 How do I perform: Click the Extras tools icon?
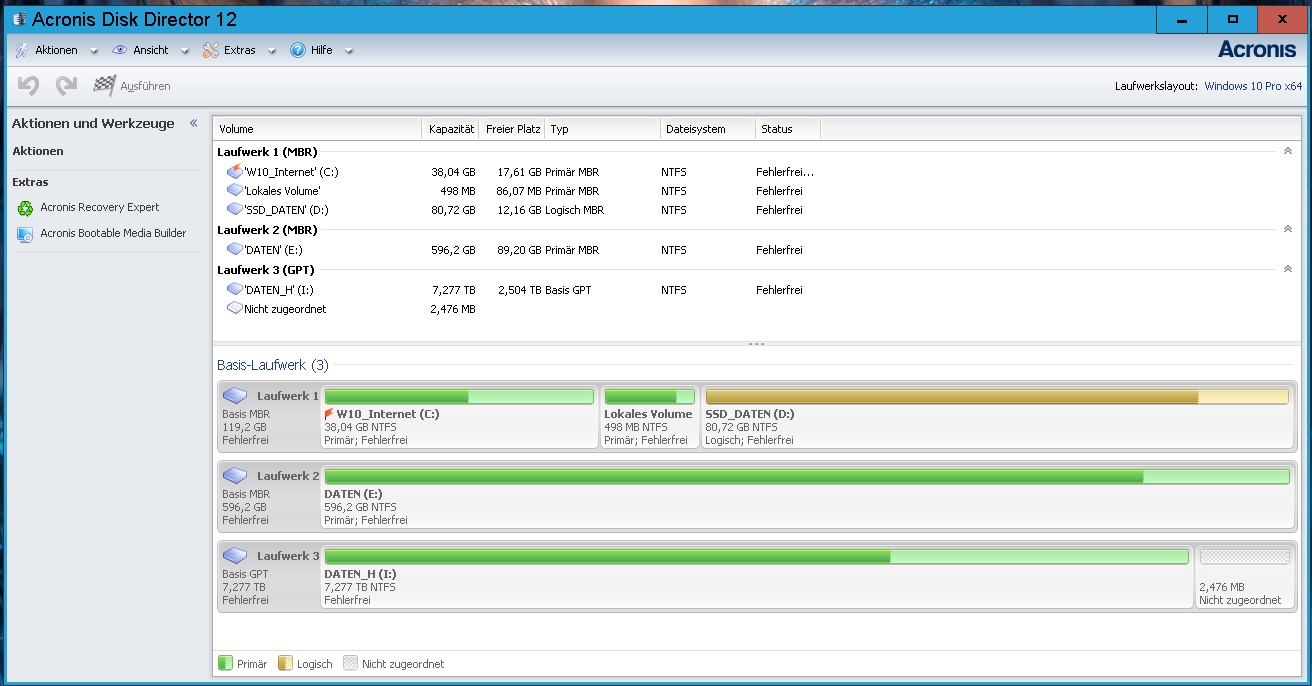point(210,50)
